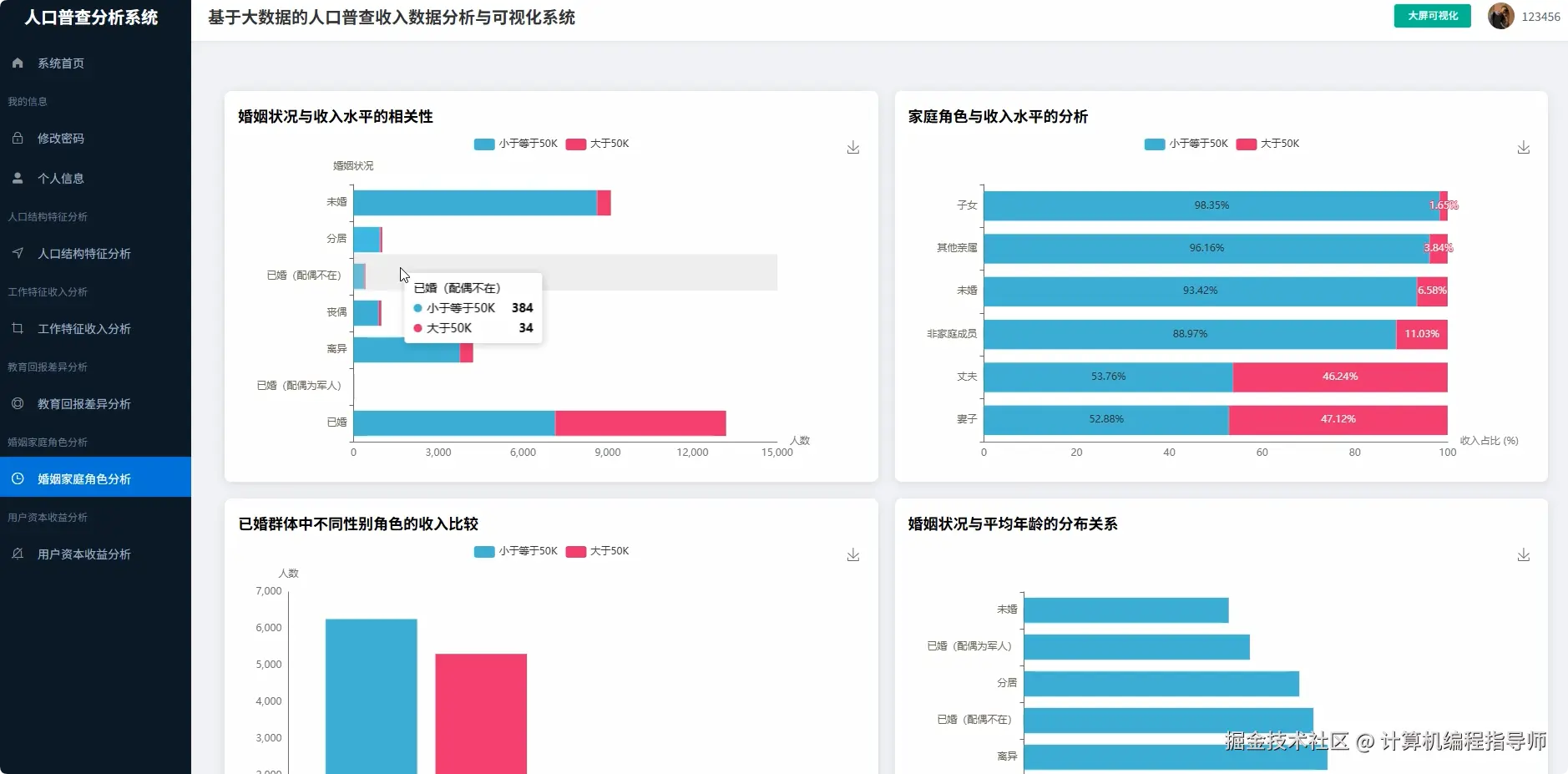The image size is (1568, 774).
Task: Click the blue 已婚 bar segment in marital income chart
Action: (x=454, y=423)
